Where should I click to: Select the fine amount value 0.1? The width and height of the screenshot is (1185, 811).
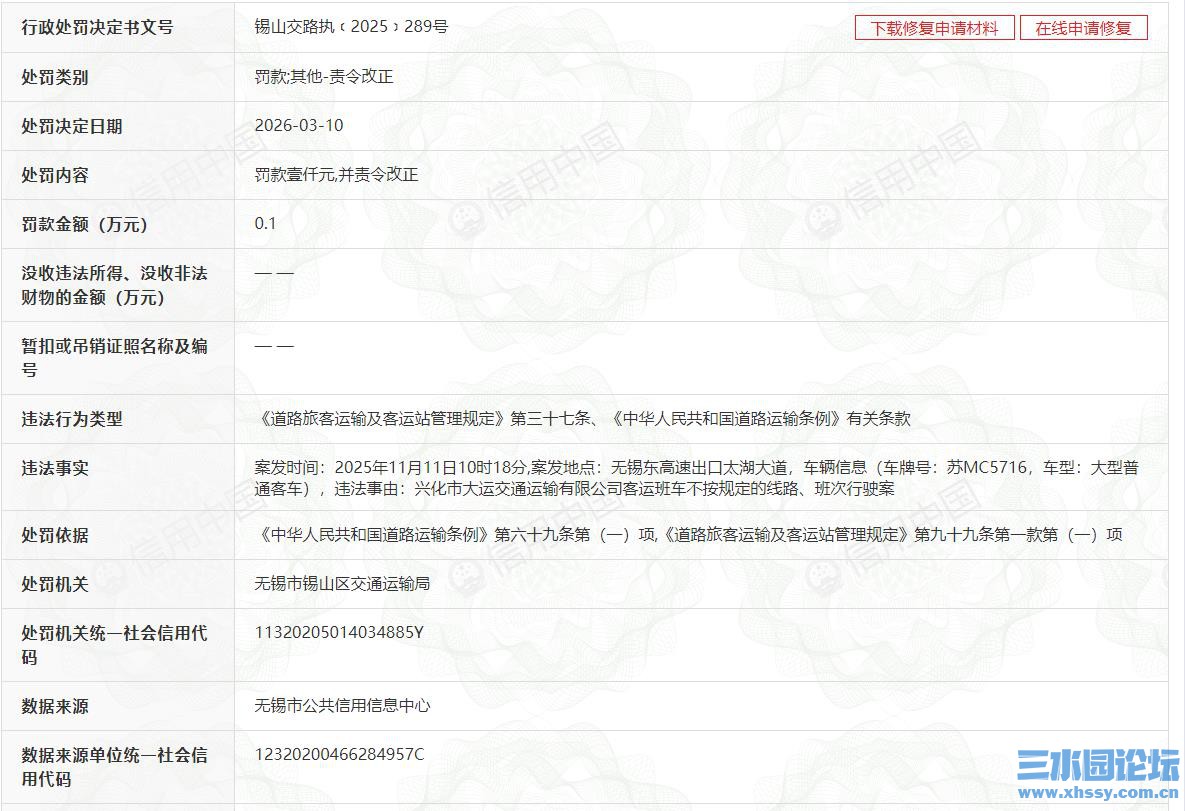265,224
